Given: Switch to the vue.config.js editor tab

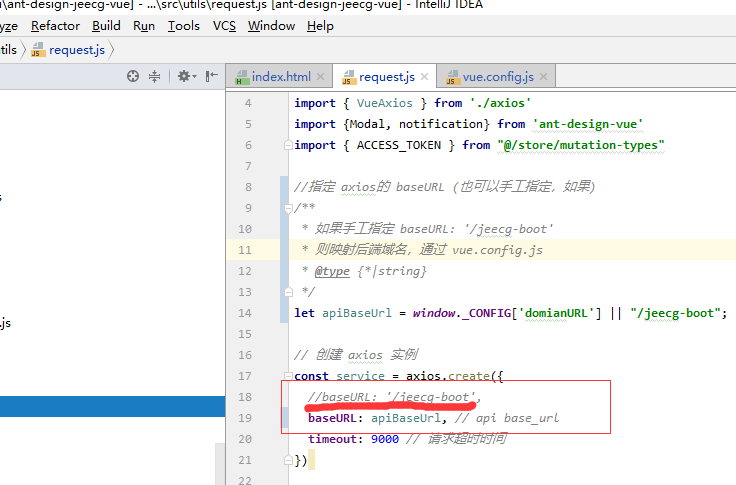Looking at the screenshot, I should tap(498, 77).
